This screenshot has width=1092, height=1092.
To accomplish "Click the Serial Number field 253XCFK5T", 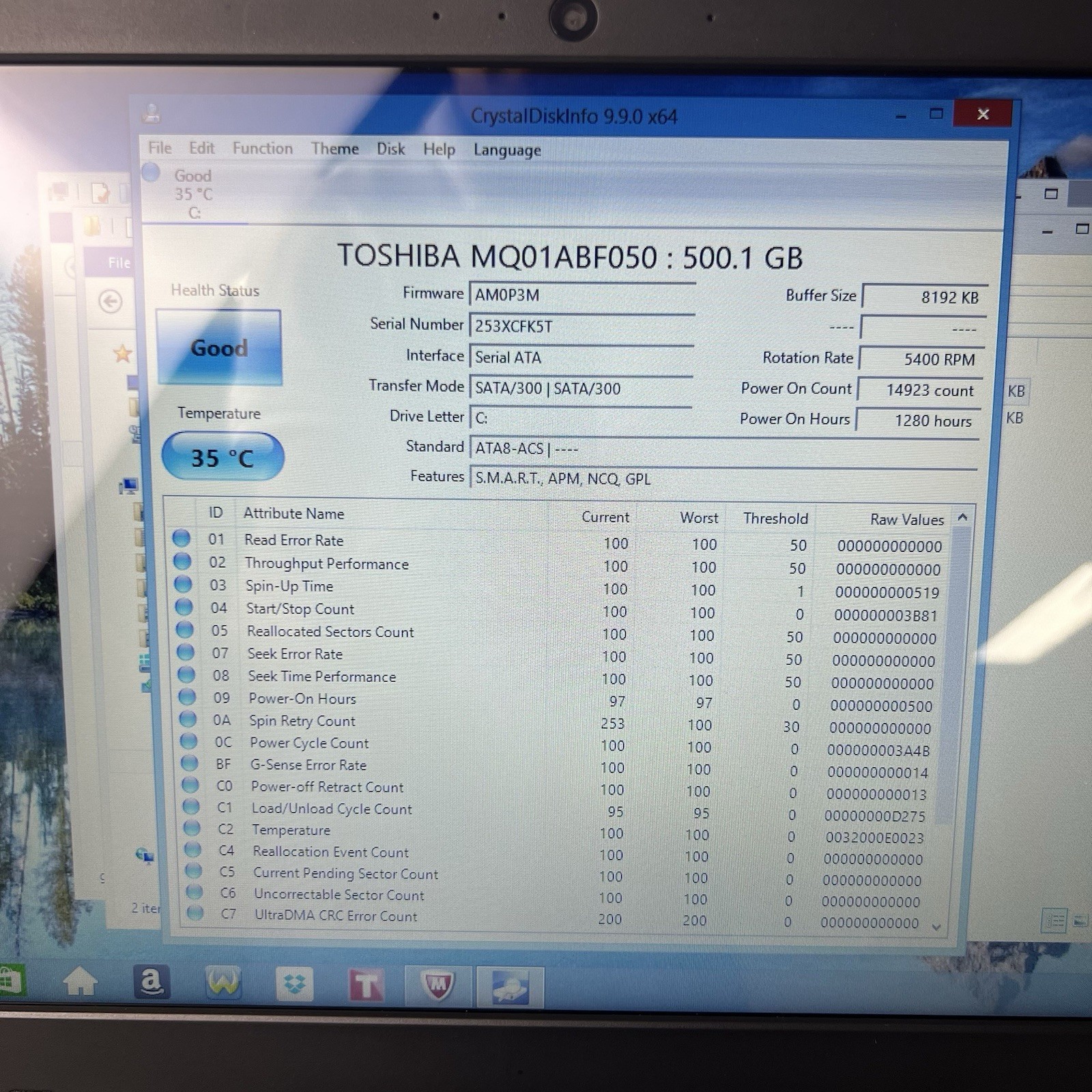I will [x=581, y=326].
